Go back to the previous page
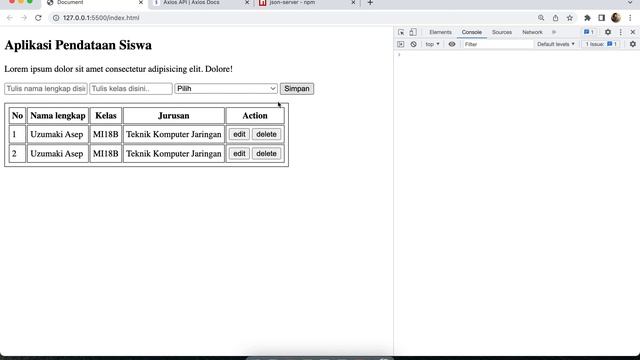 pos(9,18)
